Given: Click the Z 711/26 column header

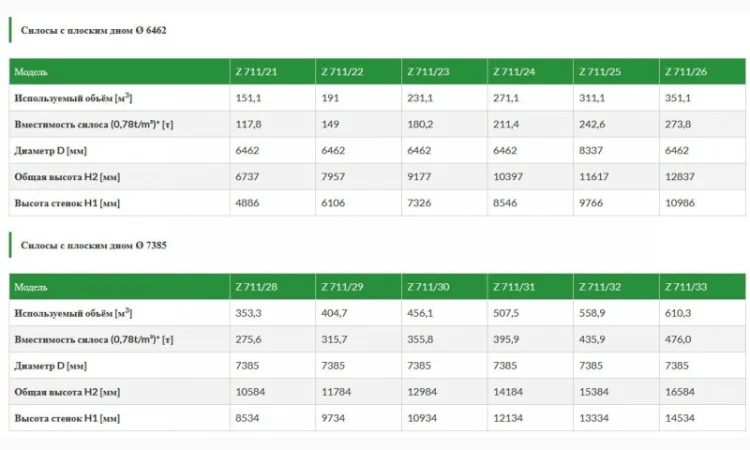Looking at the screenshot, I should 684,72.
